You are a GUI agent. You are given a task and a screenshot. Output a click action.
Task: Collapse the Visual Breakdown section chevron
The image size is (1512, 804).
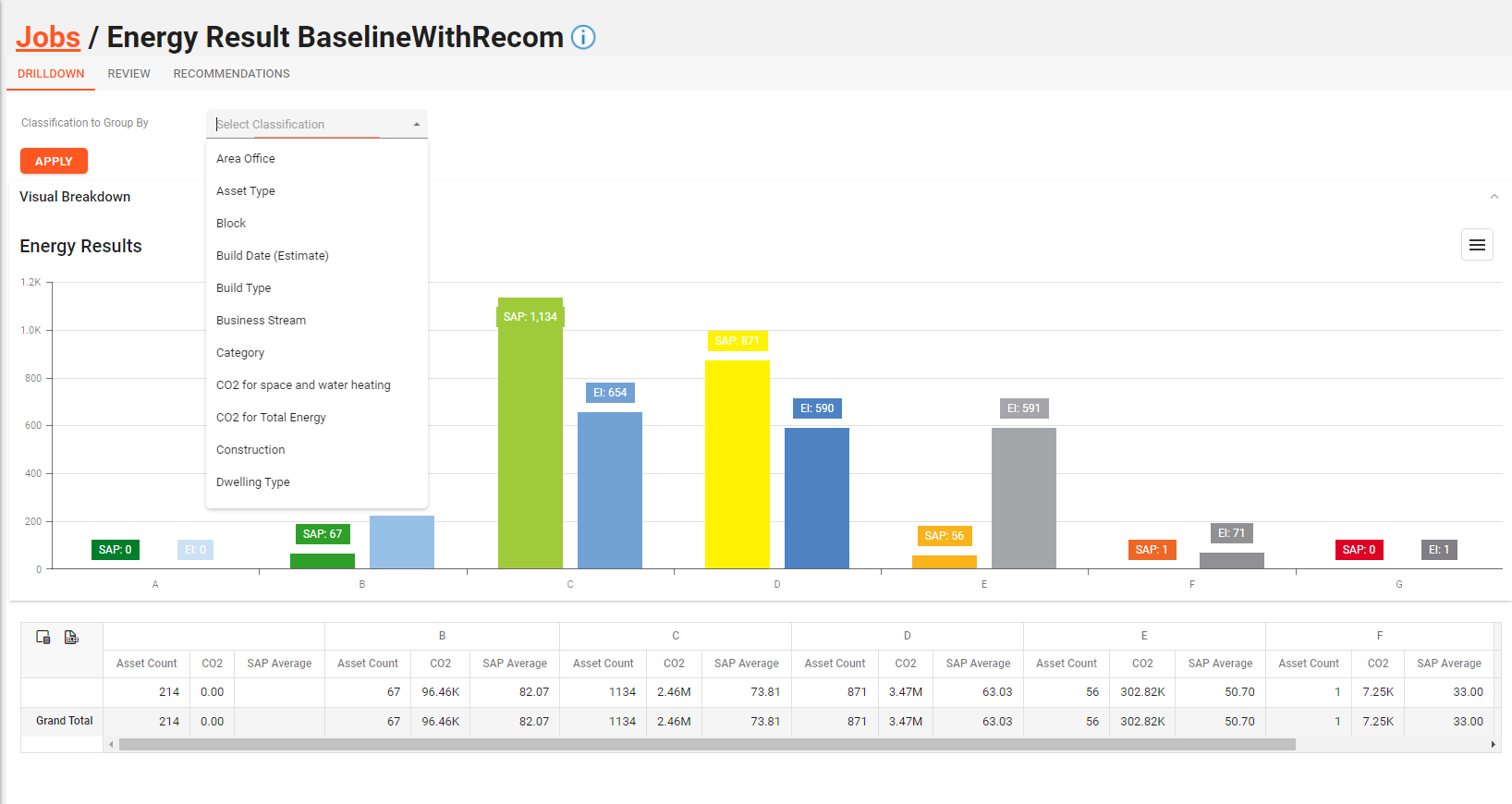1494,197
